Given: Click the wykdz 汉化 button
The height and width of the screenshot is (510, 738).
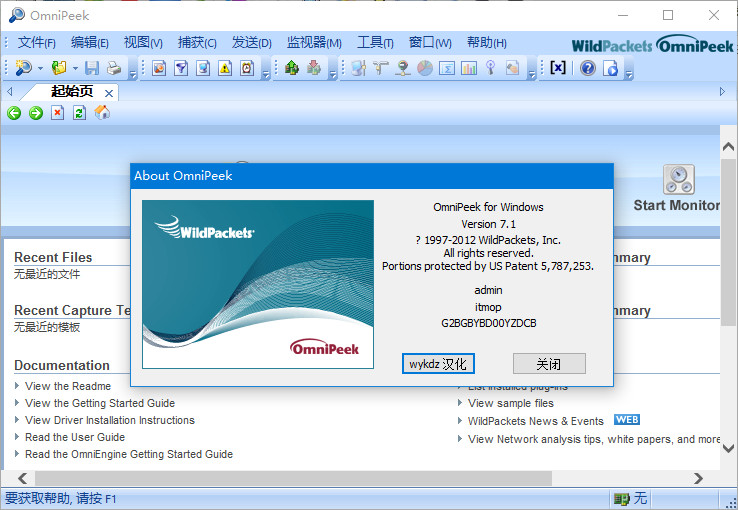Looking at the screenshot, I should click(x=438, y=364).
